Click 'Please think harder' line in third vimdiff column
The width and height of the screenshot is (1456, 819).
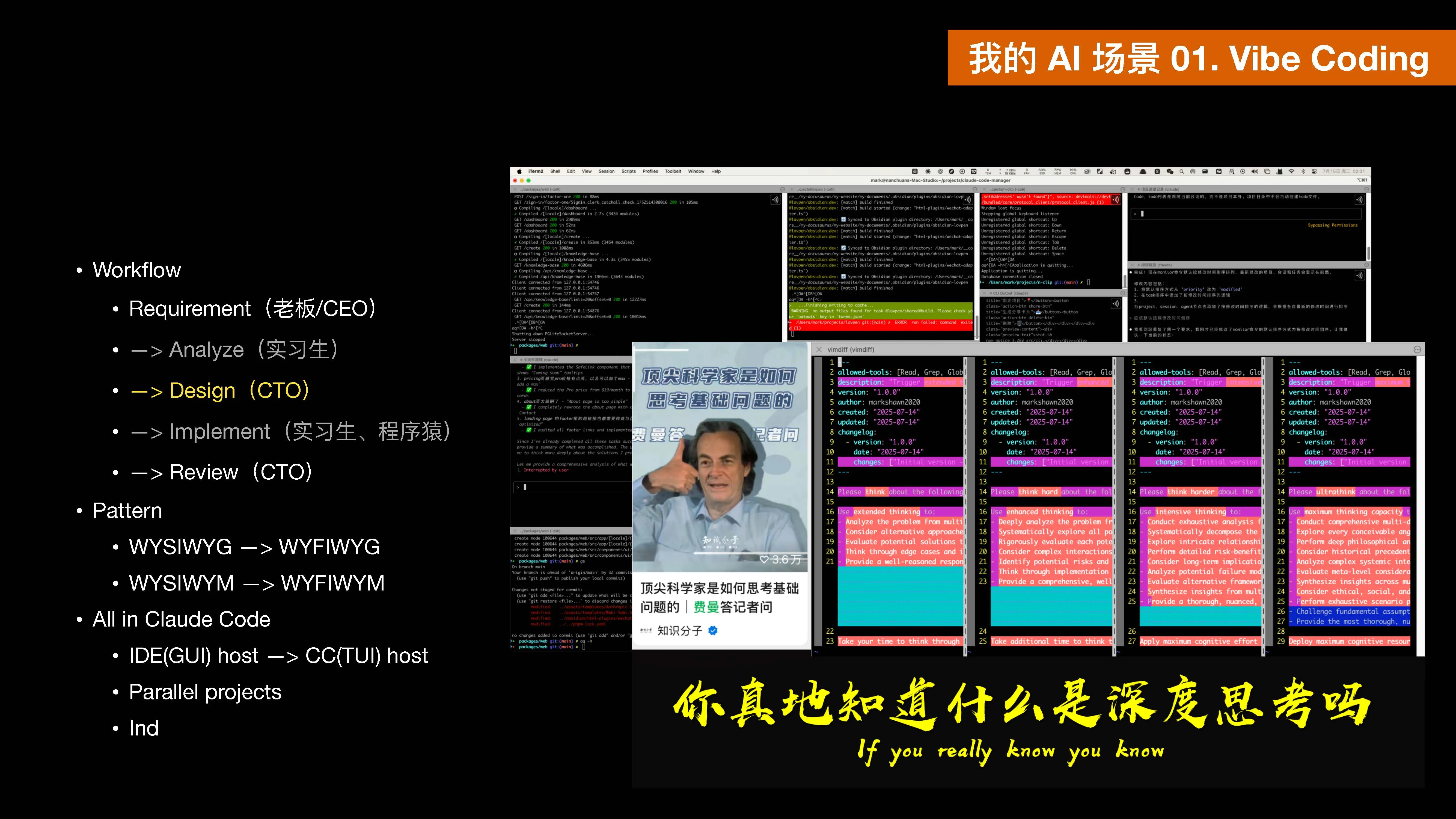1201,492
